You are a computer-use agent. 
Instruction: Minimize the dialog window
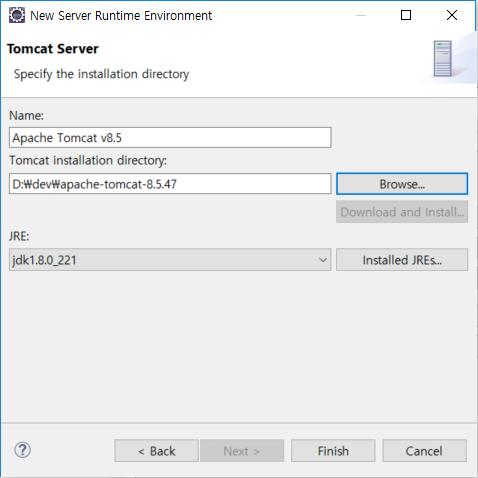click(x=361, y=15)
